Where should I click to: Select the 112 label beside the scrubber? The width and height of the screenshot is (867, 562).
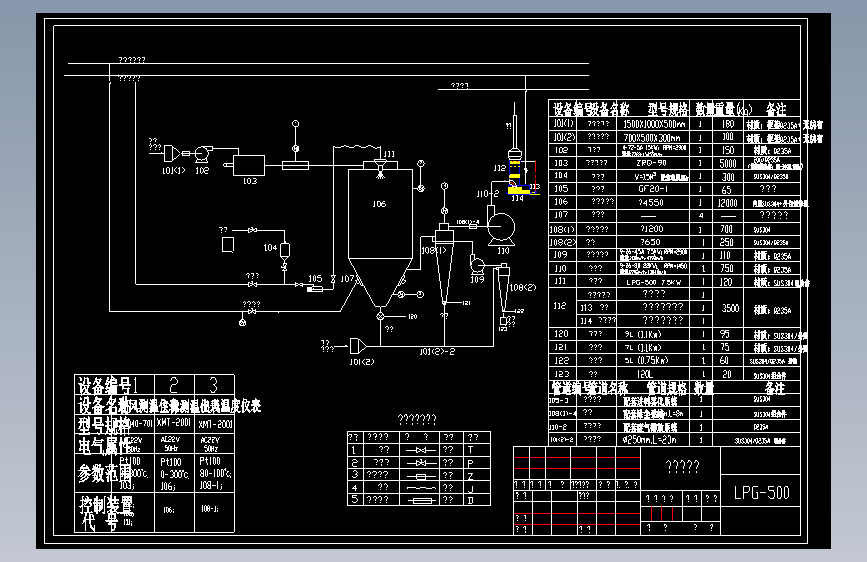[499, 168]
